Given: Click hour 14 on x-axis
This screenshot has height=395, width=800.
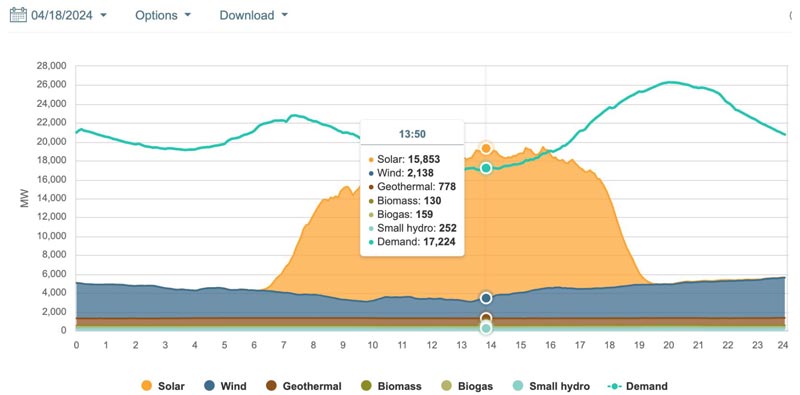Looking at the screenshot, I should (x=491, y=345).
